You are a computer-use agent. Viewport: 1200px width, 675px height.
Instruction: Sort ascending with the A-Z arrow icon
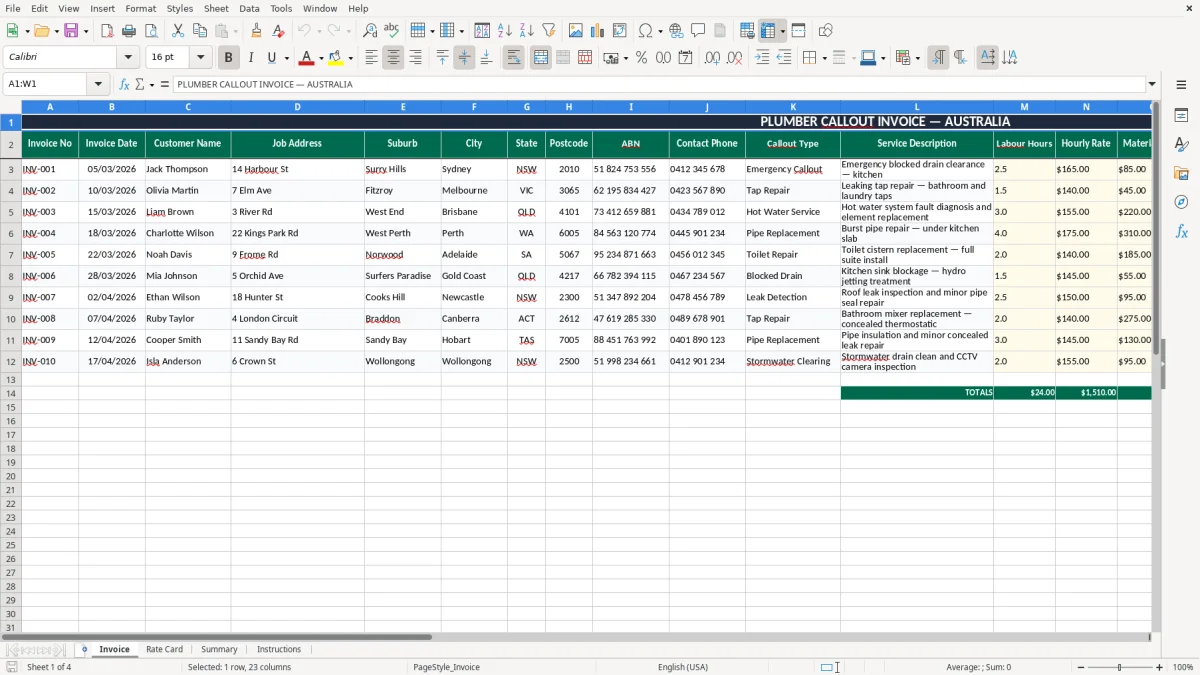click(505, 31)
